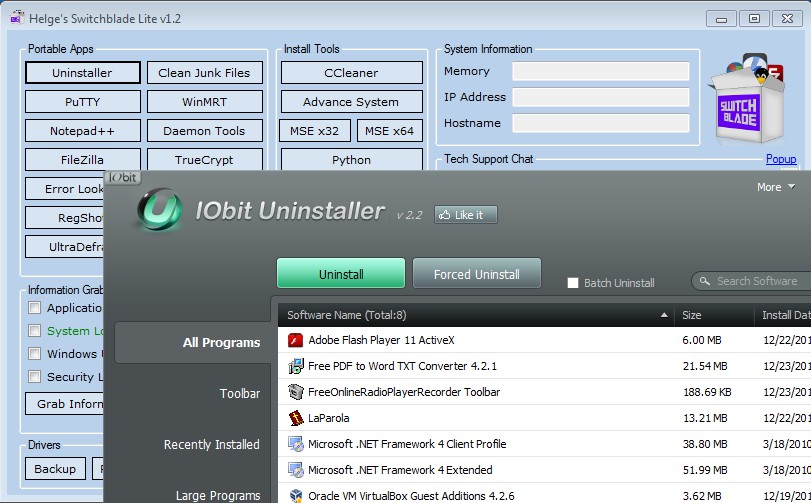811x503 pixels.
Task: Launch FileZilla portable app
Action: point(83,160)
